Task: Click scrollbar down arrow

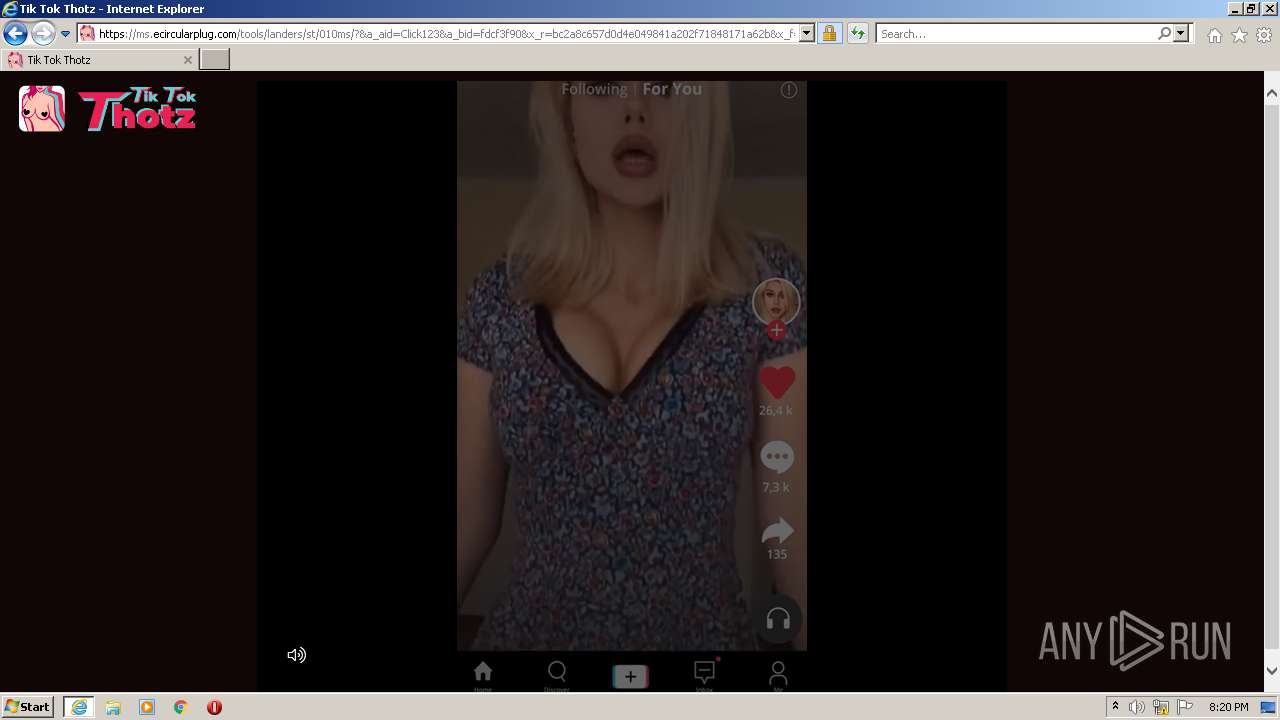Action: pos(1272,671)
